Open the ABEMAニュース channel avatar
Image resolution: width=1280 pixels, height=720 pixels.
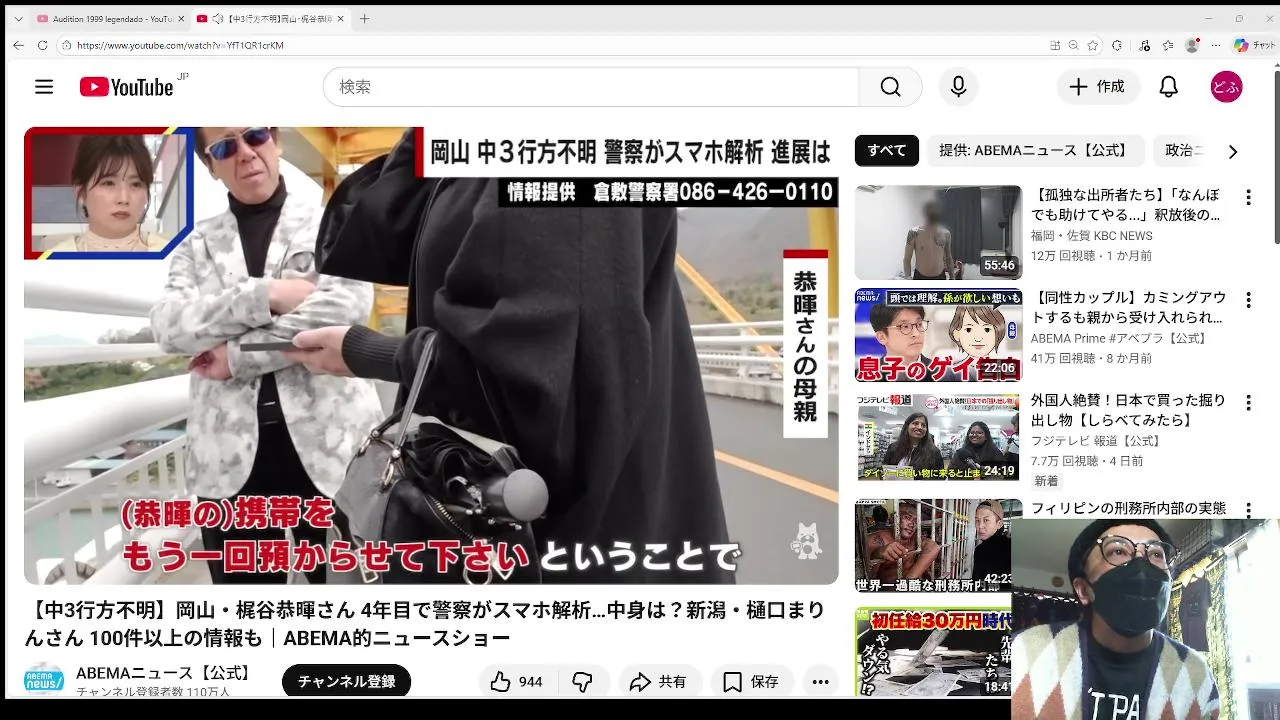point(44,680)
